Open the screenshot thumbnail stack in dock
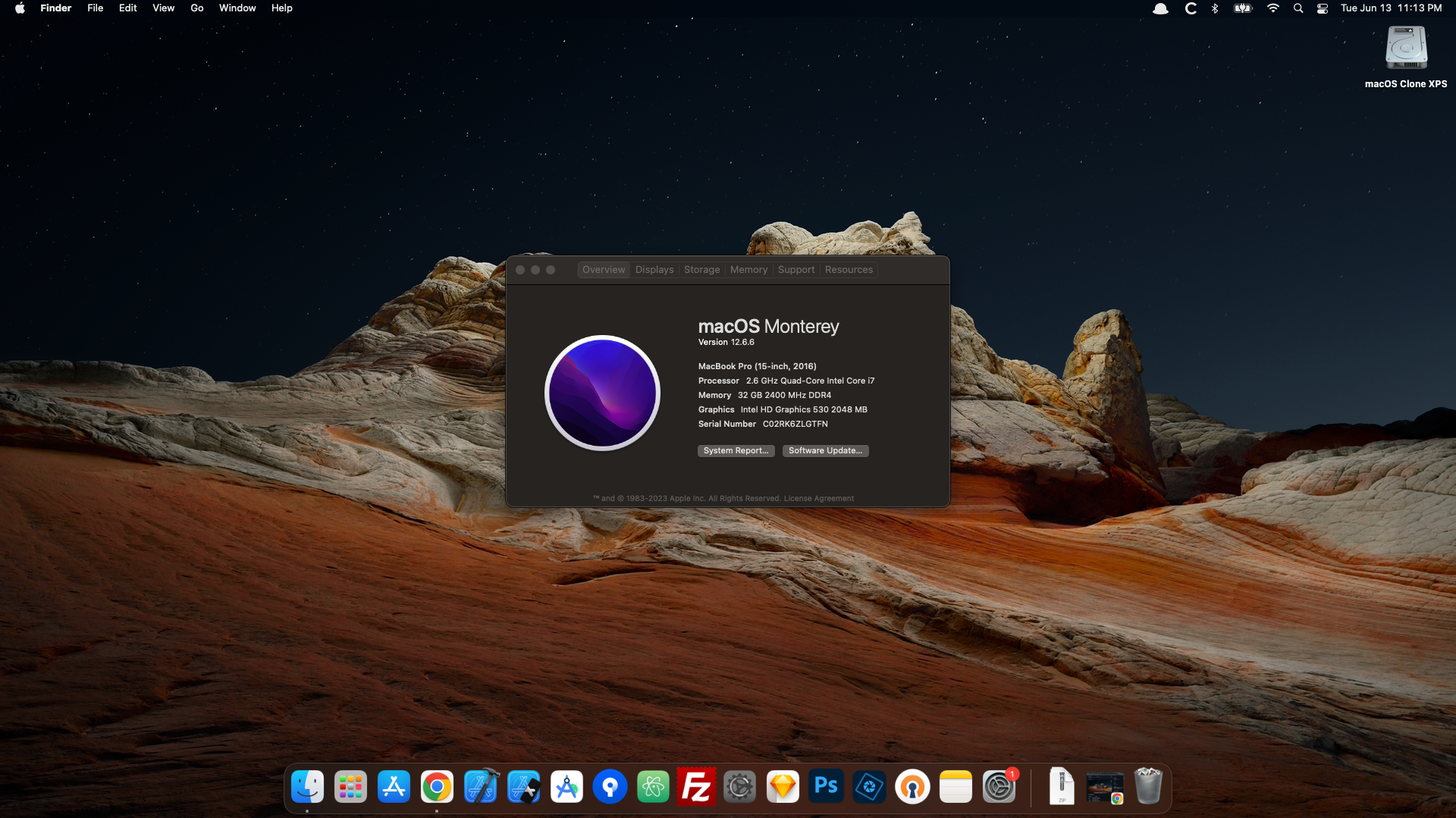The image size is (1456, 818). (1105, 788)
